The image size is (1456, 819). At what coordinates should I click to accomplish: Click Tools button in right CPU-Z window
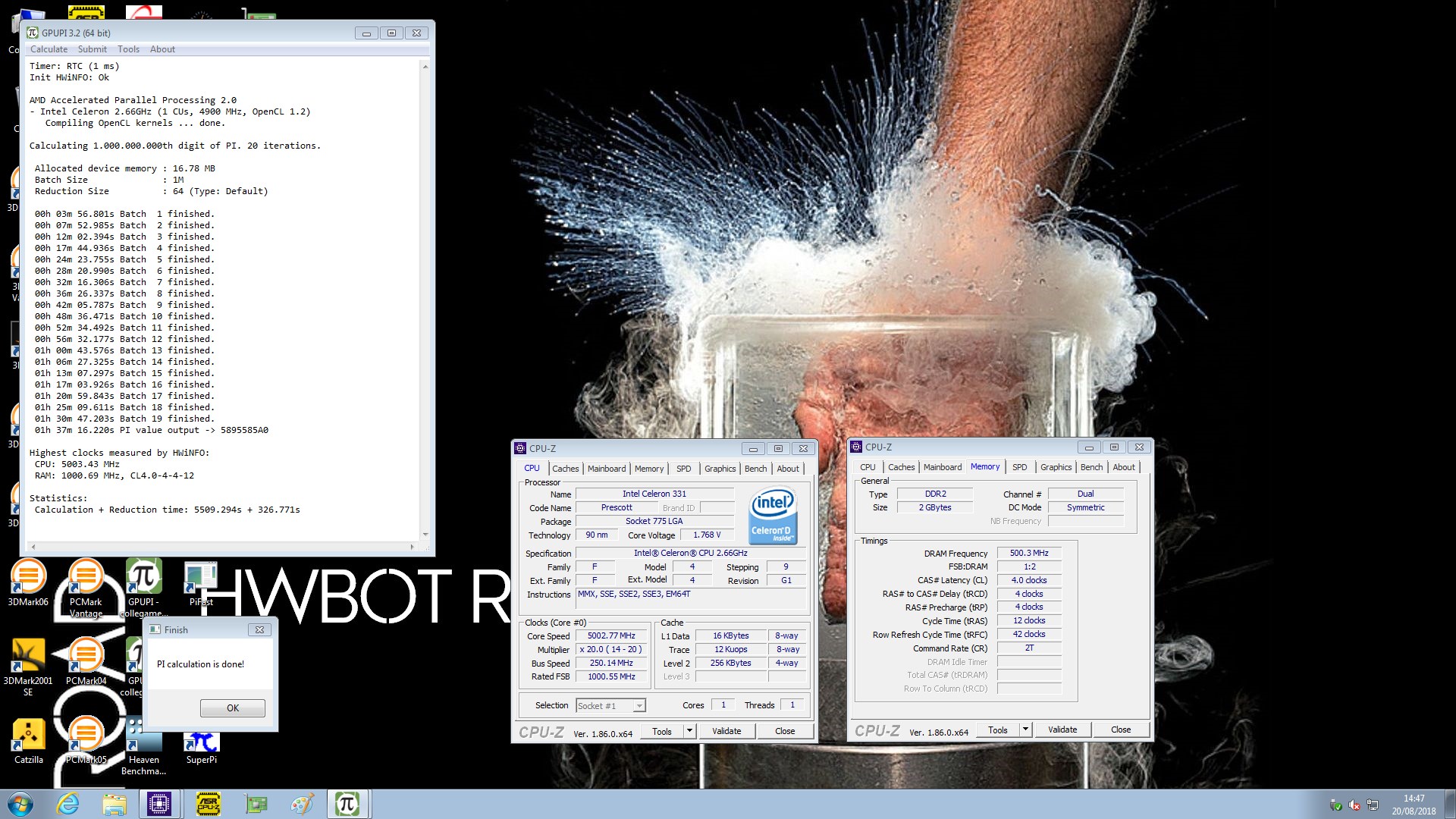click(x=998, y=730)
